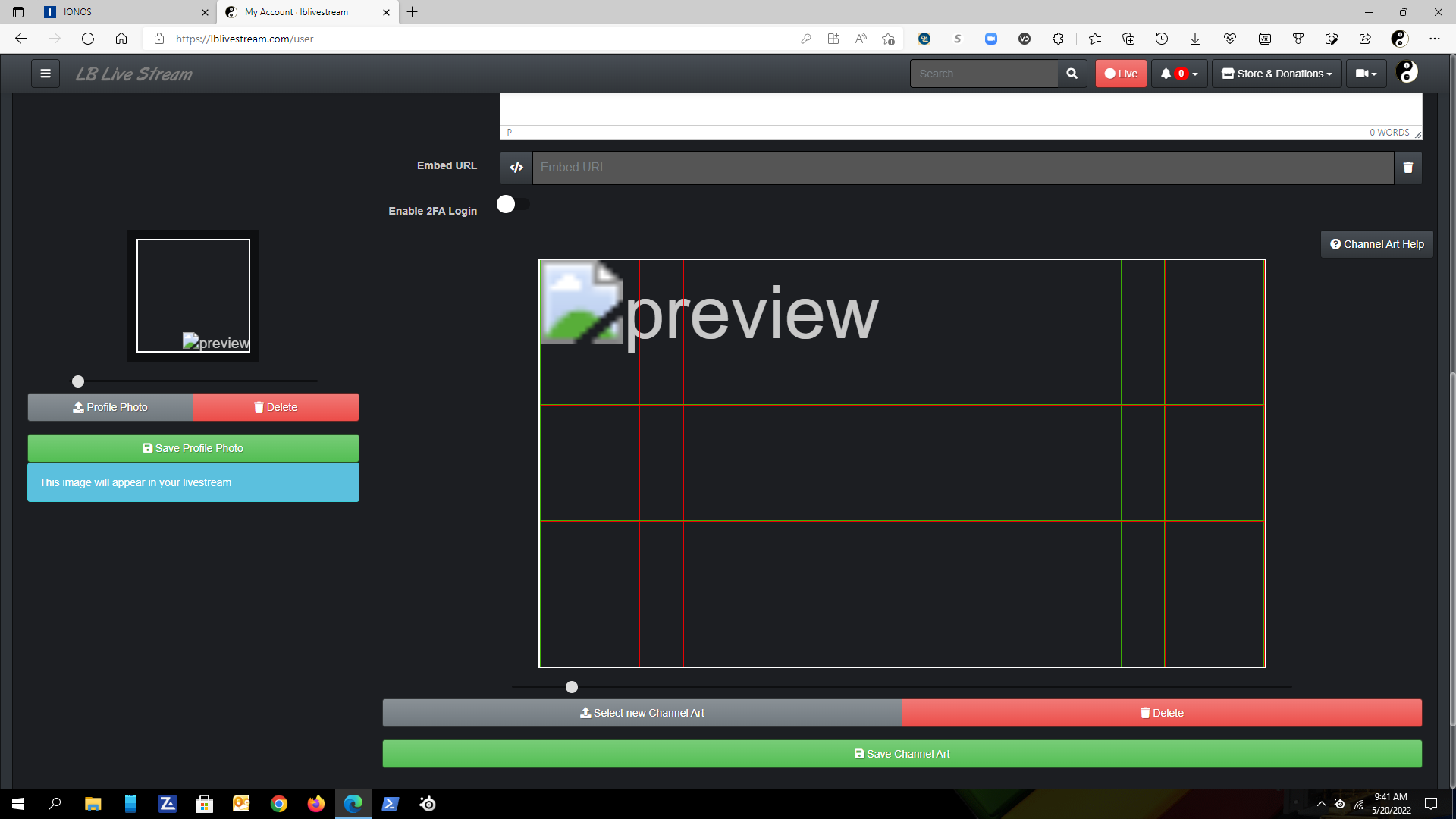Expand Store & Donations dropdown

pyautogui.click(x=1277, y=74)
